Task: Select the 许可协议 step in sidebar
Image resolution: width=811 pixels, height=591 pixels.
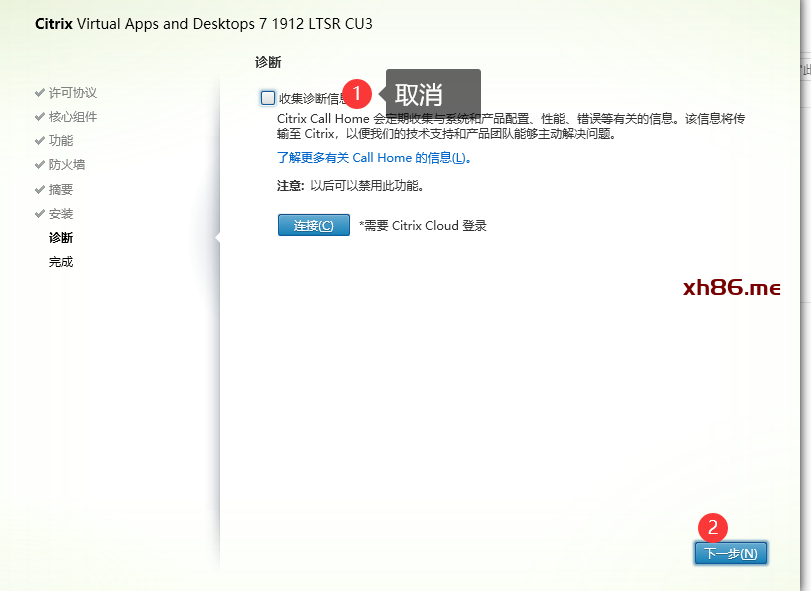Action: point(72,93)
